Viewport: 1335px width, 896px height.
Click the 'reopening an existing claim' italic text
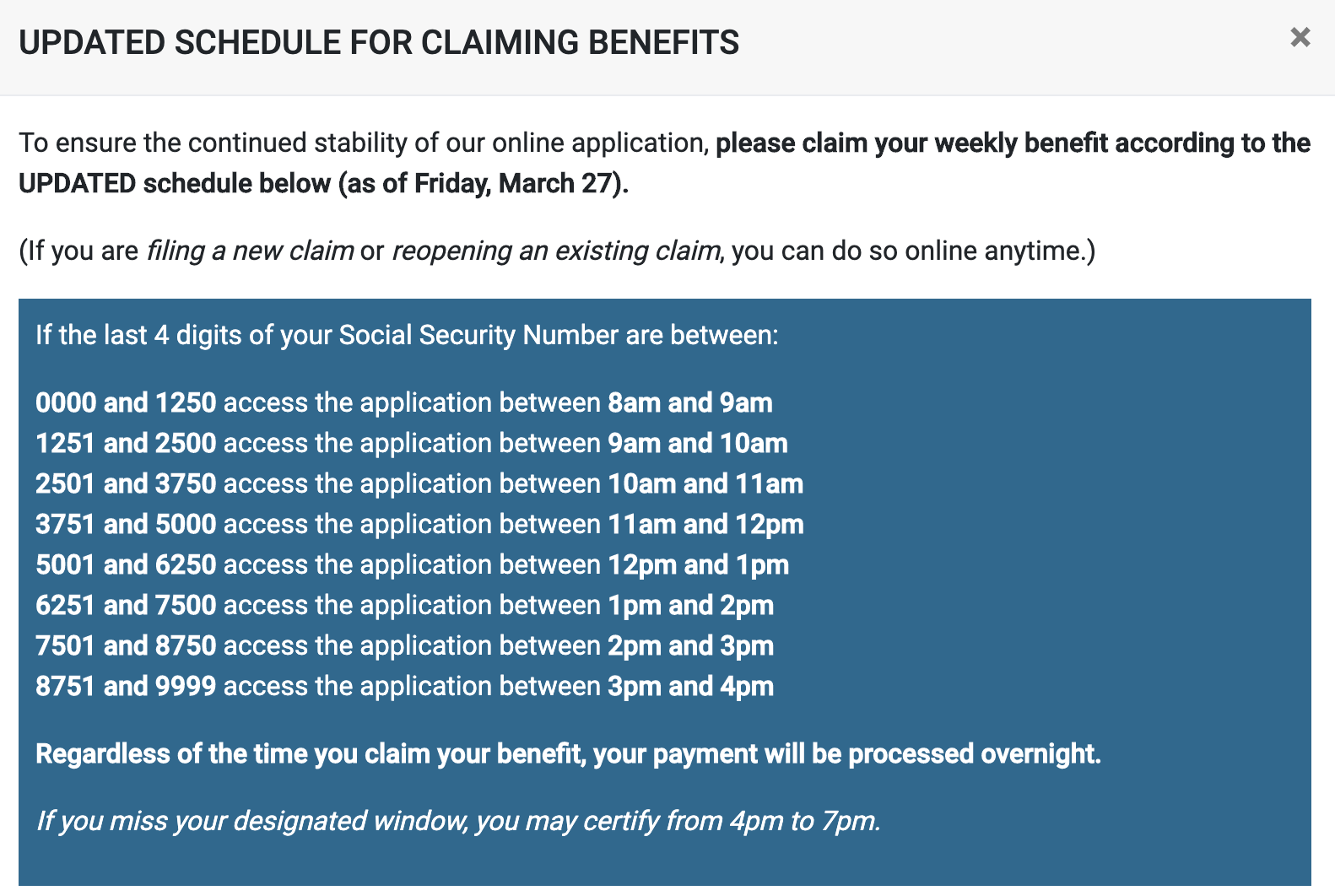click(557, 251)
